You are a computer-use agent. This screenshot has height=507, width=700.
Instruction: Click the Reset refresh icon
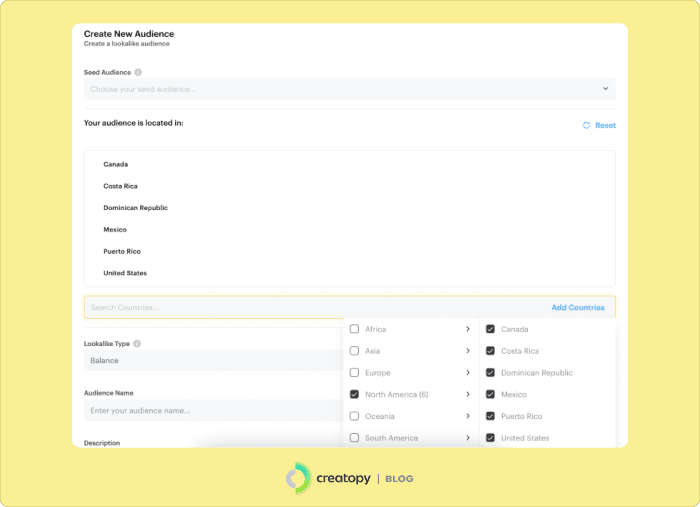[586, 126]
